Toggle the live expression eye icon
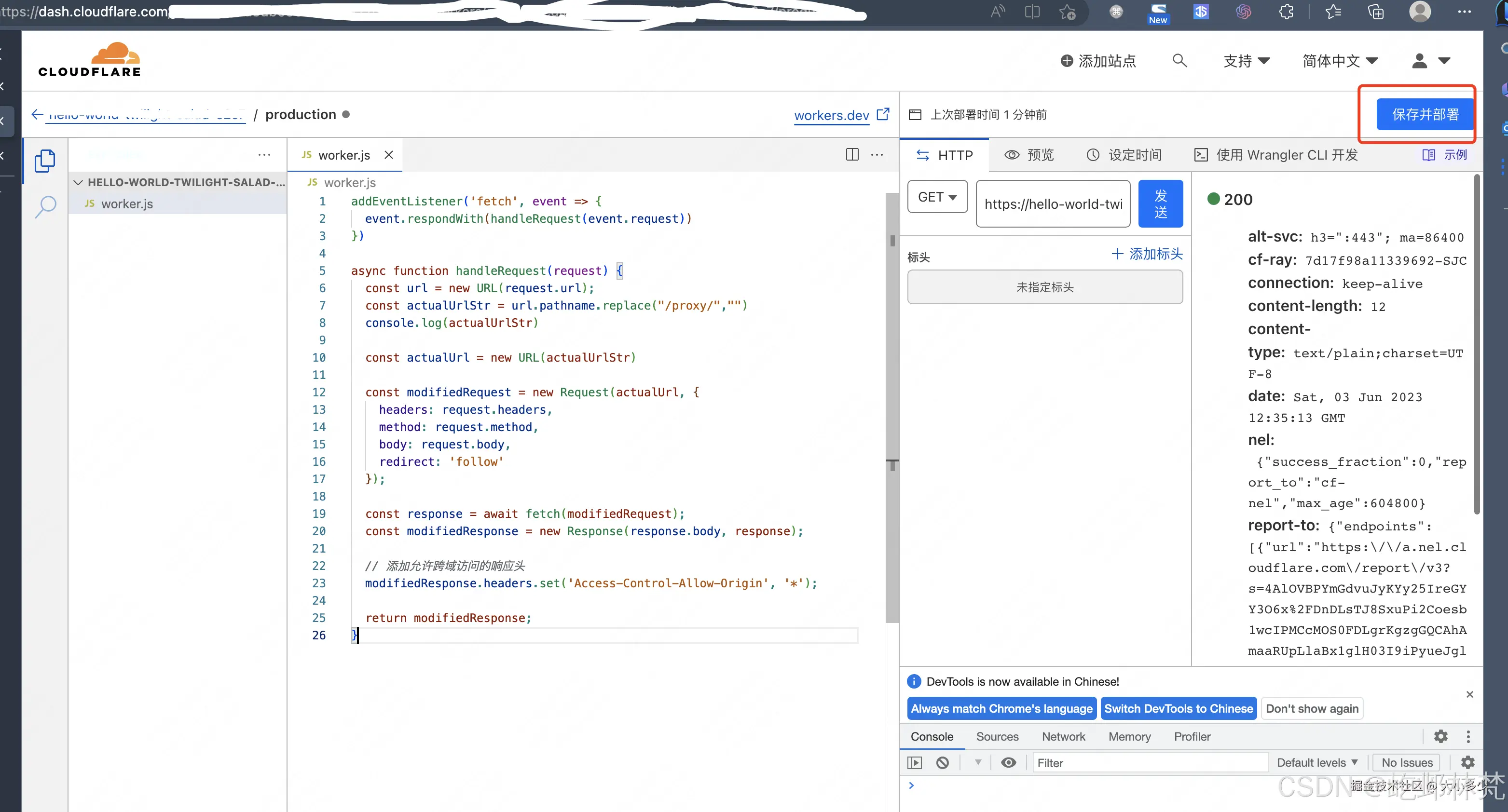The image size is (1508, 812). [x=1008, y=762]
